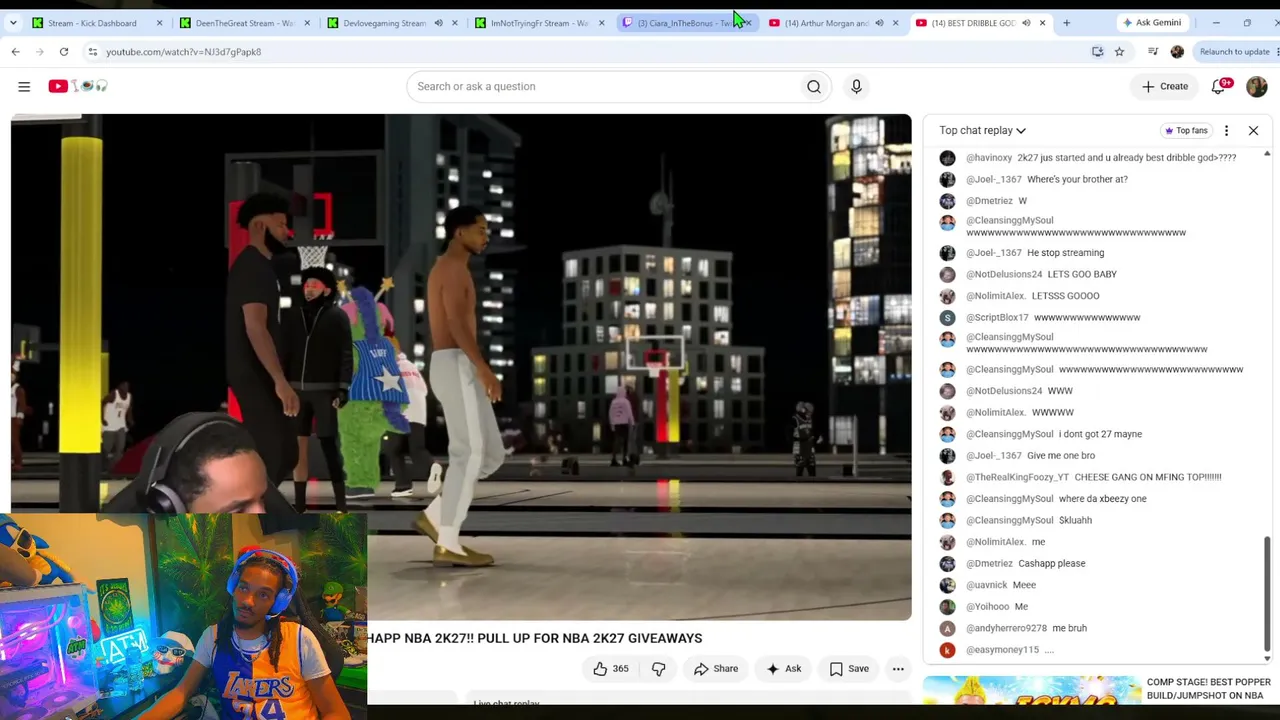The height and width of the screenshot is (720, 1280).
Task: Click the @TheRealKingFoozy_YT chat username
Action: click(x=1017, y=477)
